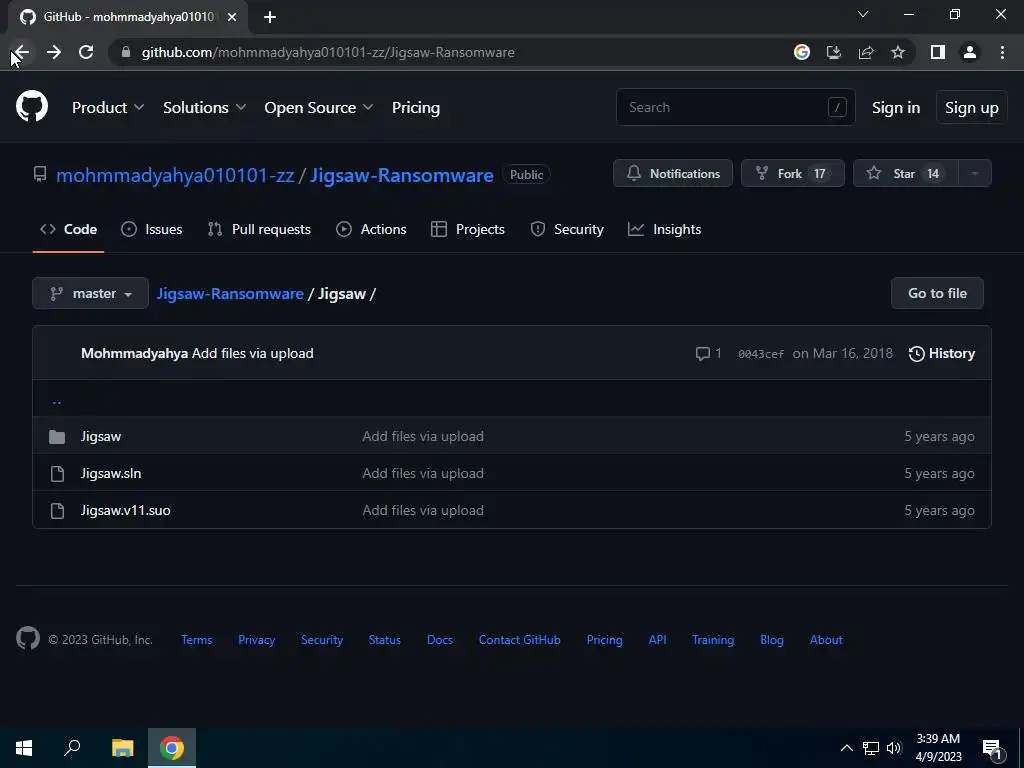Open Windows search on taskbar
The height and width of the screenshot is (768, 1024).
72,748
